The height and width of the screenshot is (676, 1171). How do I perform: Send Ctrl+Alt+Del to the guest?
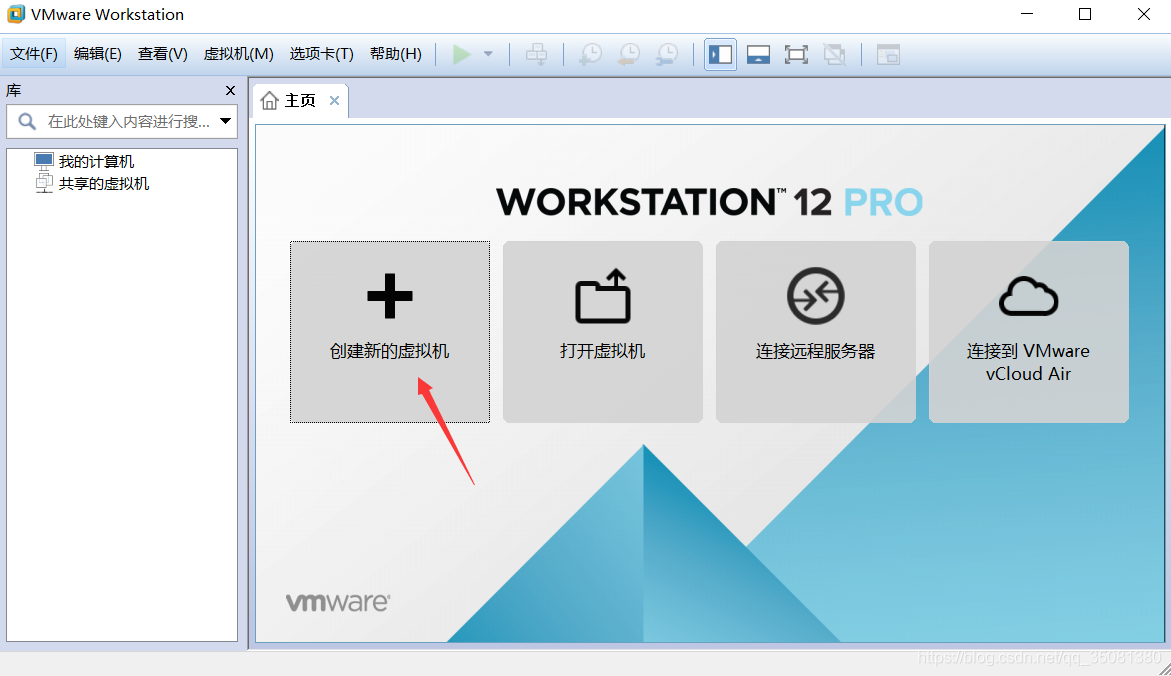536,54
